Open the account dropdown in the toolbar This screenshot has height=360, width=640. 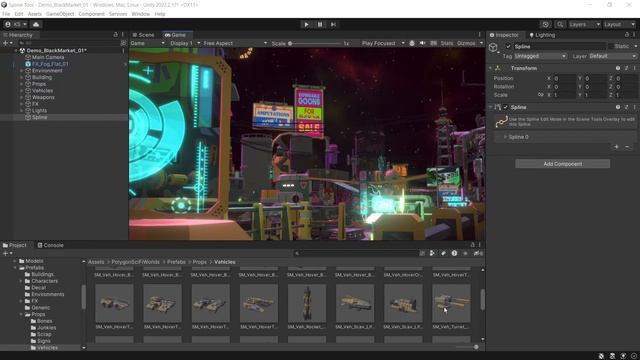pyautogui.click(x=16, y=24)
